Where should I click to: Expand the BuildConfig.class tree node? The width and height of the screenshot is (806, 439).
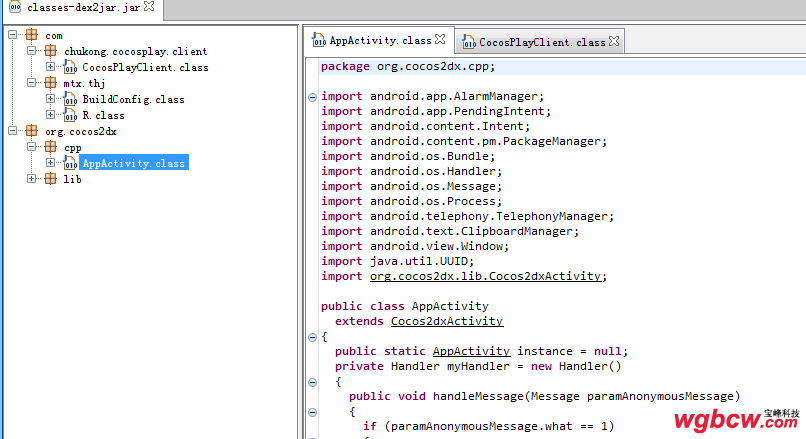[x=50, y=100]
